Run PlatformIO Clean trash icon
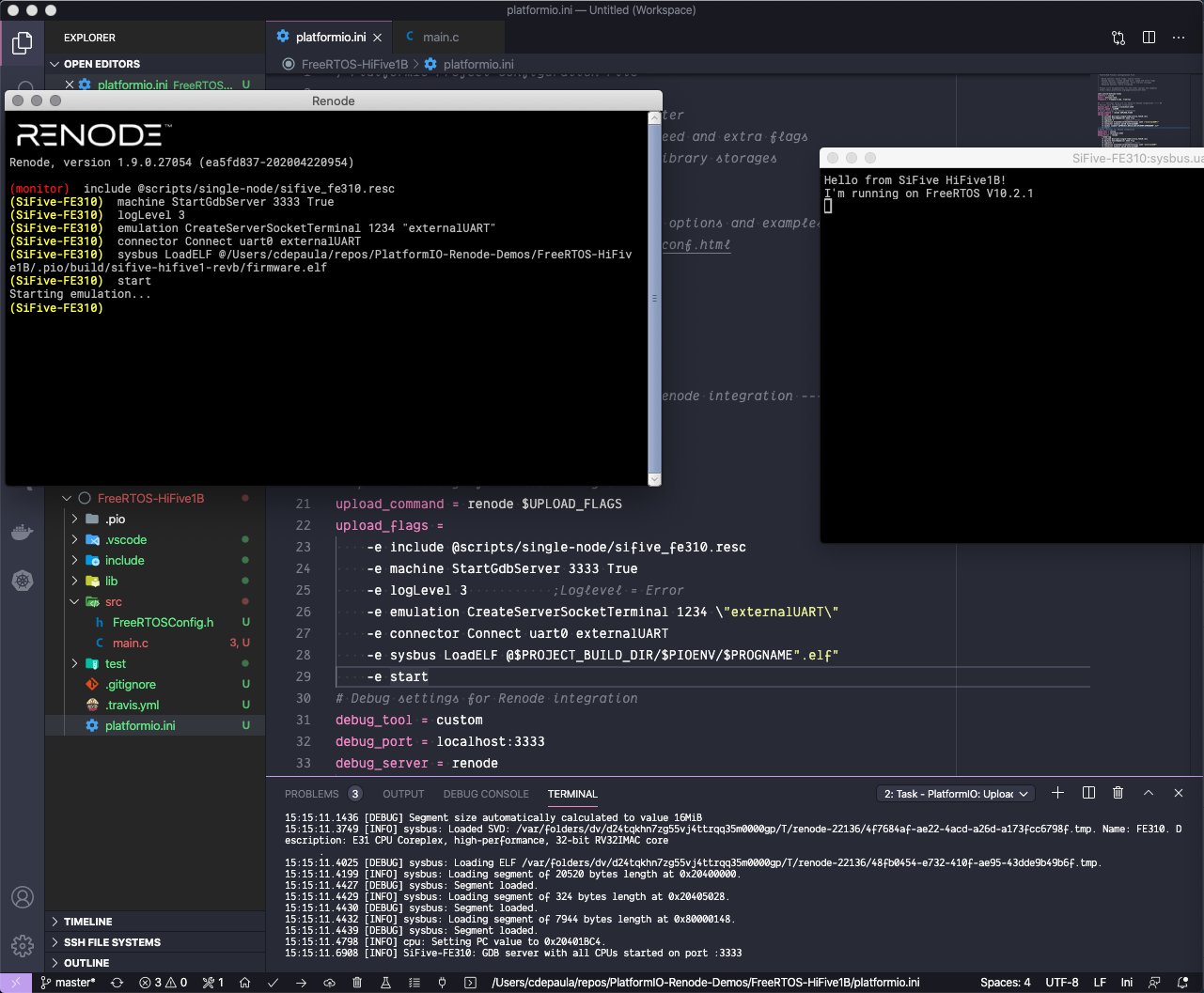 (357, 983)
